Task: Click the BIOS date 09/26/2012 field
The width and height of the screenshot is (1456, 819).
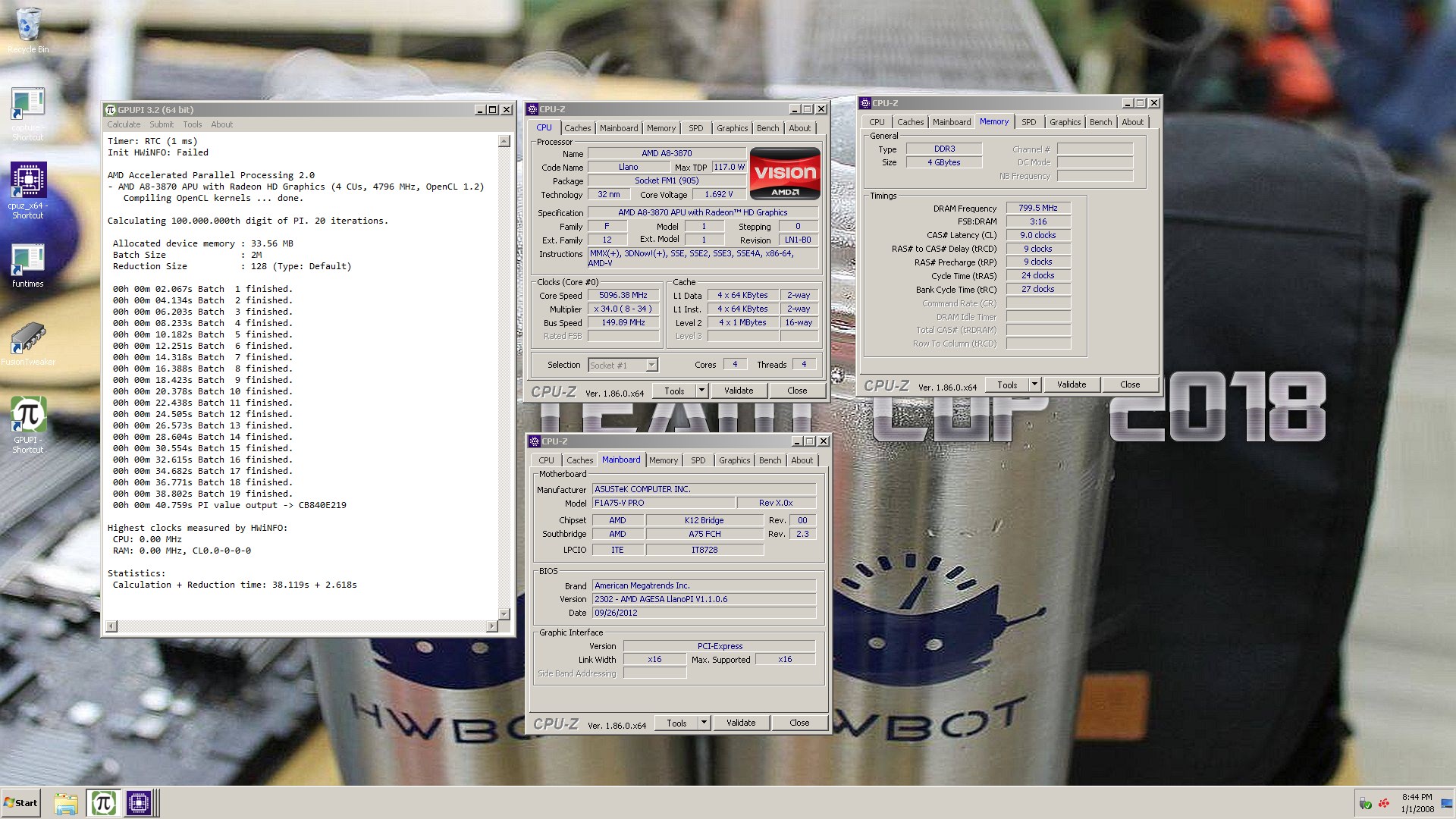Action: (x=704, y=613)
